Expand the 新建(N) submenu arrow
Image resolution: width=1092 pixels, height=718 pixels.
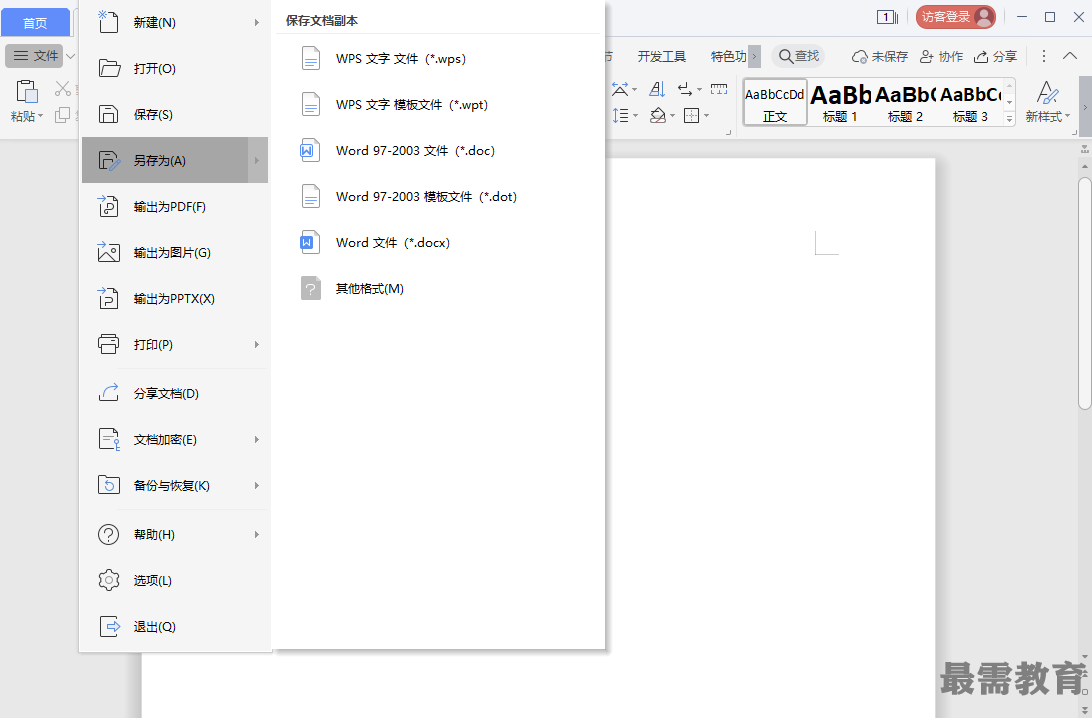[x=256, y=22]
